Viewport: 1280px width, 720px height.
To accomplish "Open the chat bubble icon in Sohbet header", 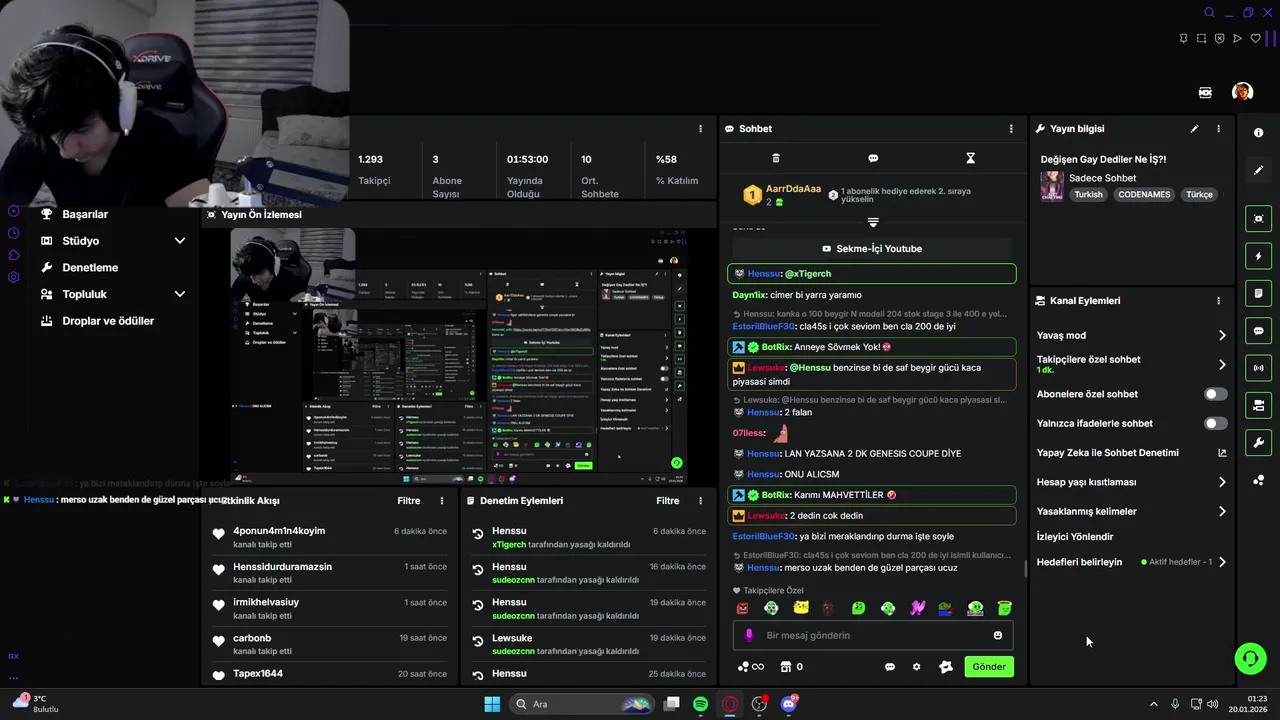I will 873,158.
